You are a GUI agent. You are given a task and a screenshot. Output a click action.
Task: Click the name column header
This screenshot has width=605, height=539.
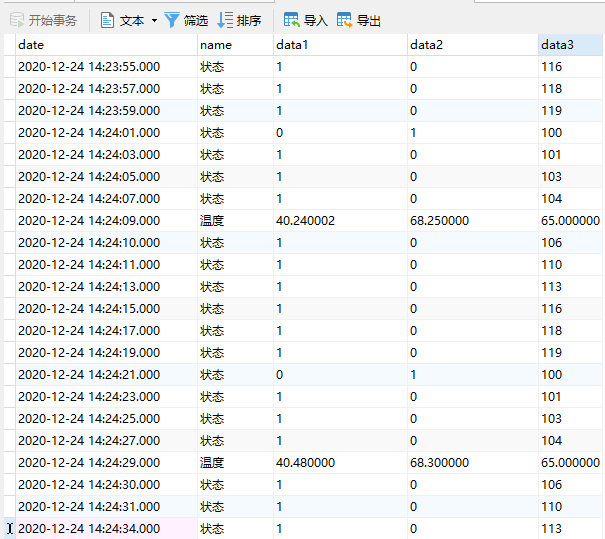[x=234, y=45]
